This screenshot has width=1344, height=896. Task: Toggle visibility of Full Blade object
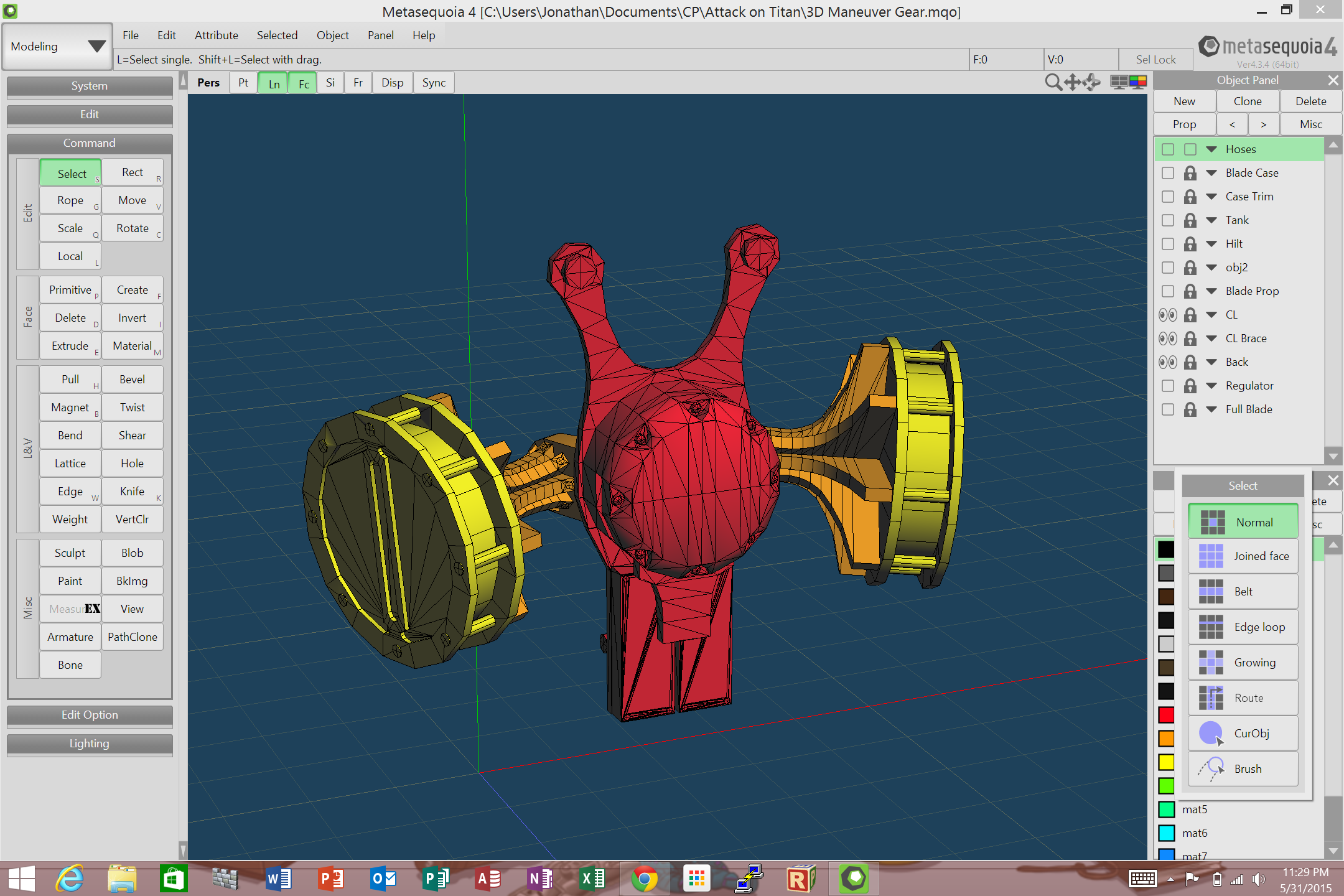pyautogui.click(x=1168, y=409)
